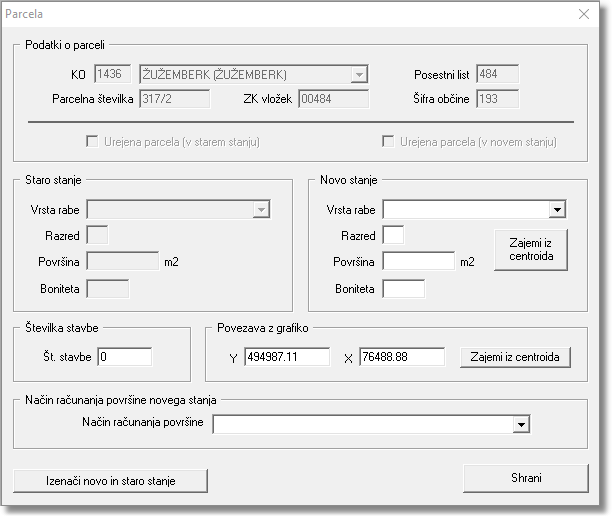612x518 pixels.
Task: Open Vrsta rabe dropdown in Staro stanje
Action: coord(261,210)
